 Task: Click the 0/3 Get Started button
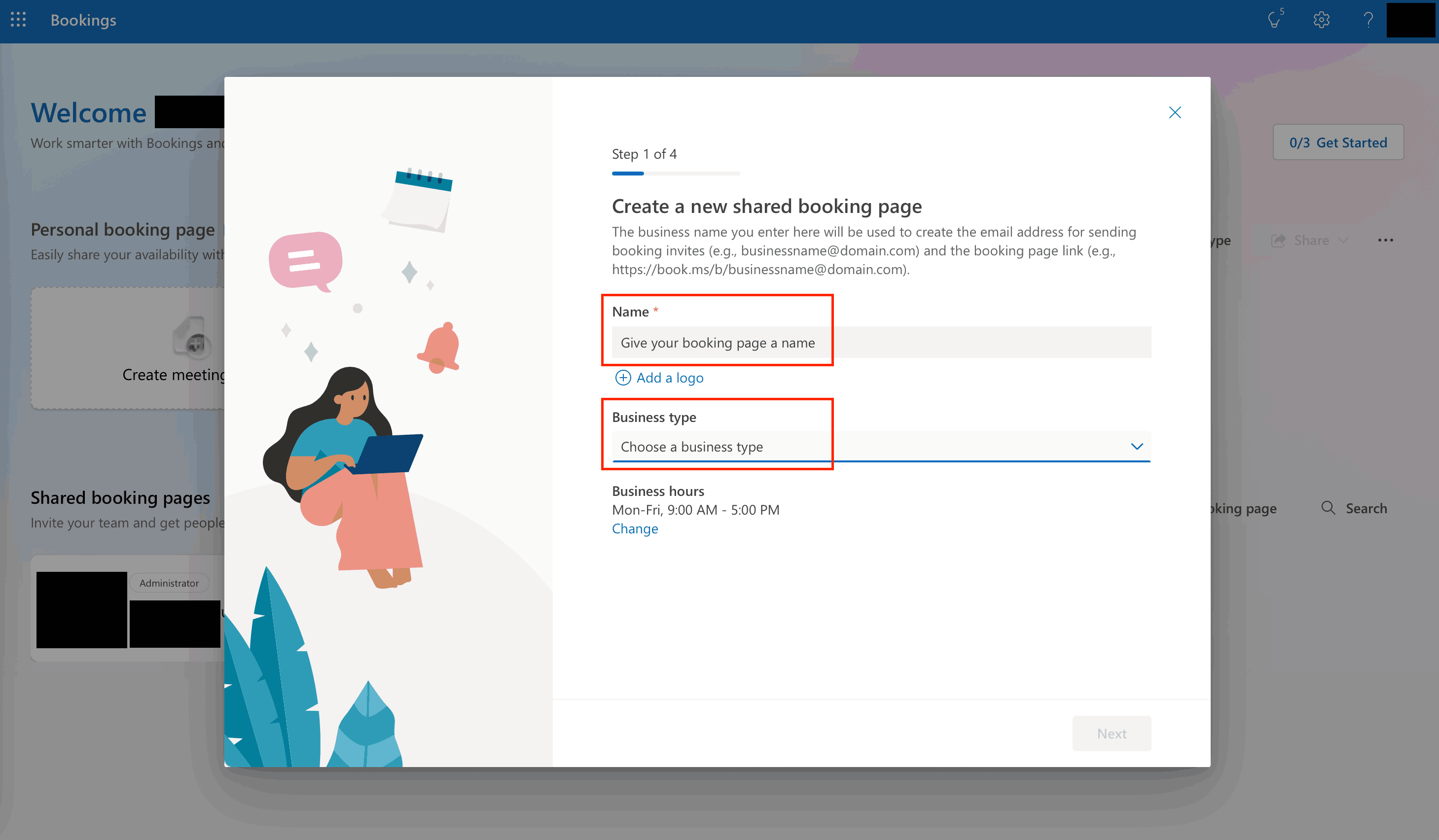pos(1338,142)
